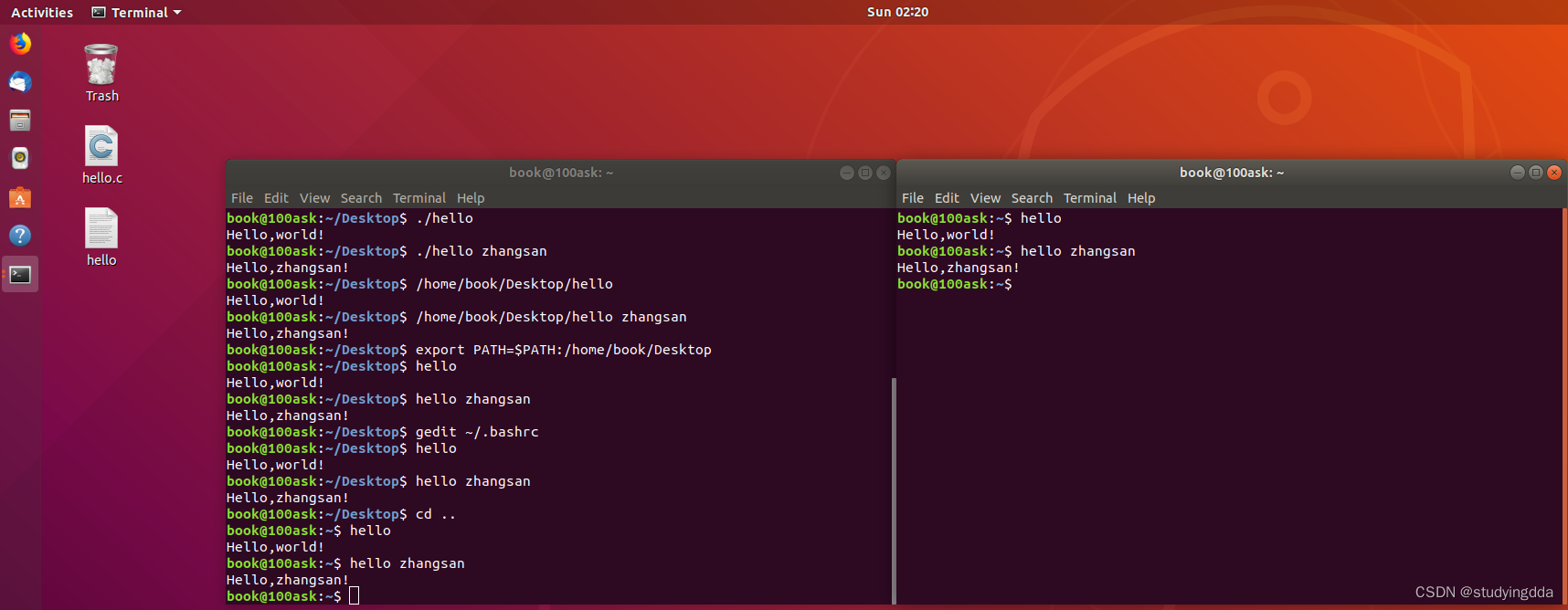
Task: Click the left terminal title bar
Action: coord(561,173)
